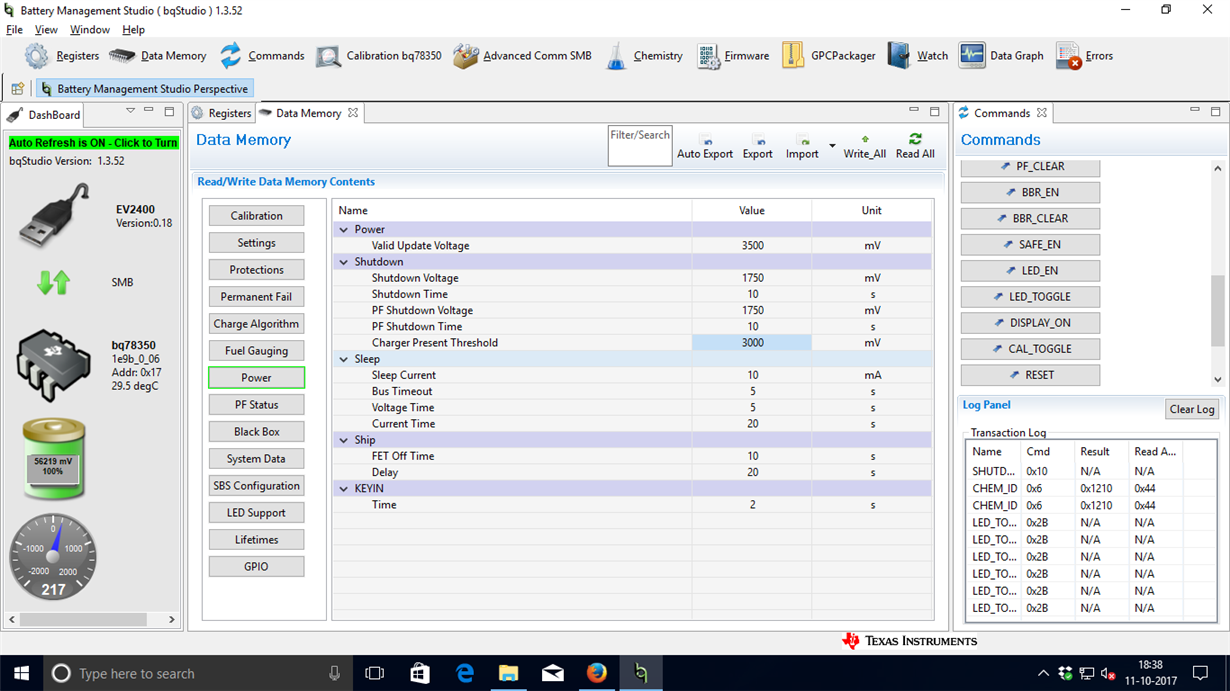Select the Permanent Fail category button
1230x691 pixels.
point(256,297)
